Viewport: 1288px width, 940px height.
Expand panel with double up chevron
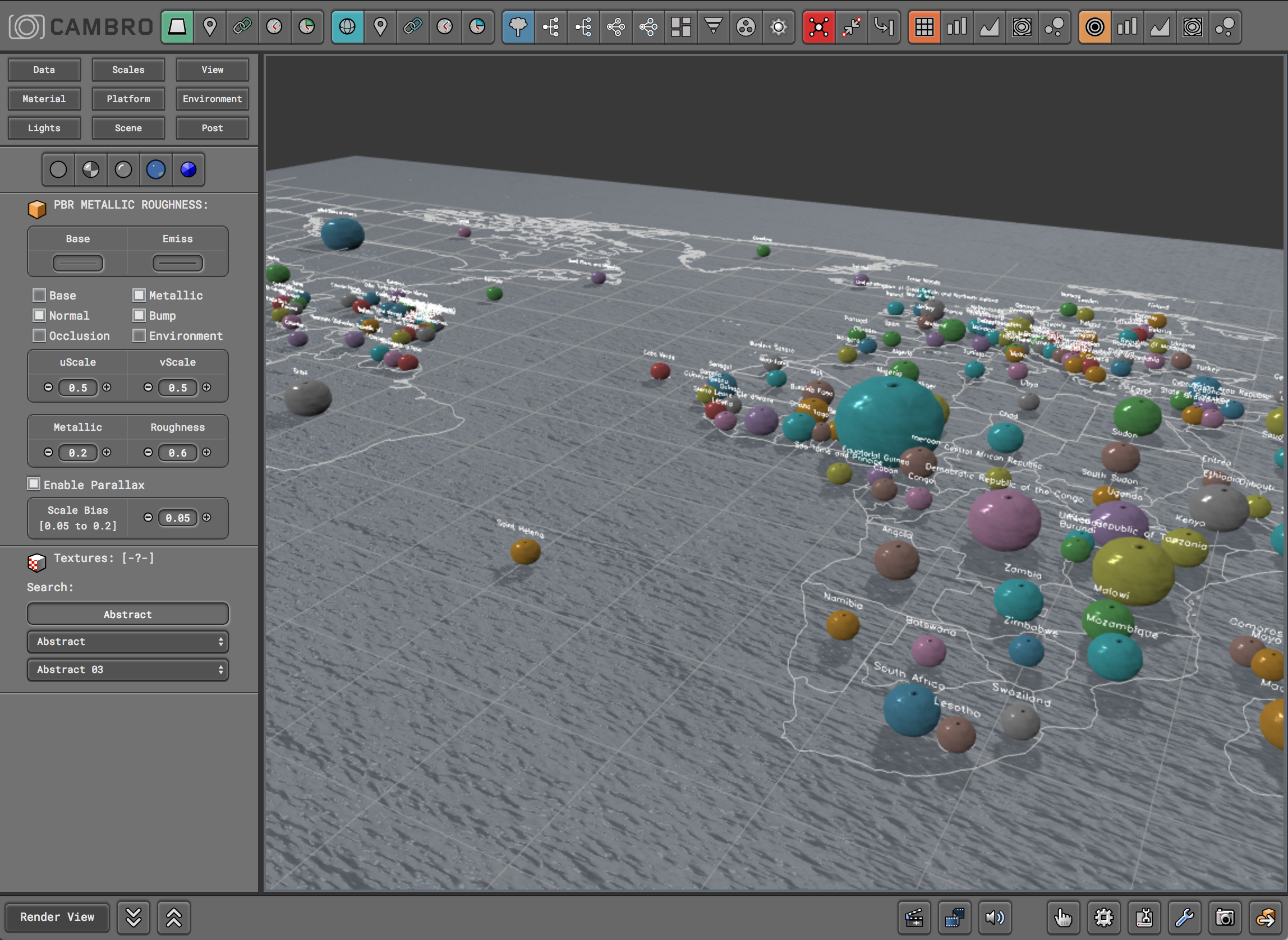click(x=173, y=917)
